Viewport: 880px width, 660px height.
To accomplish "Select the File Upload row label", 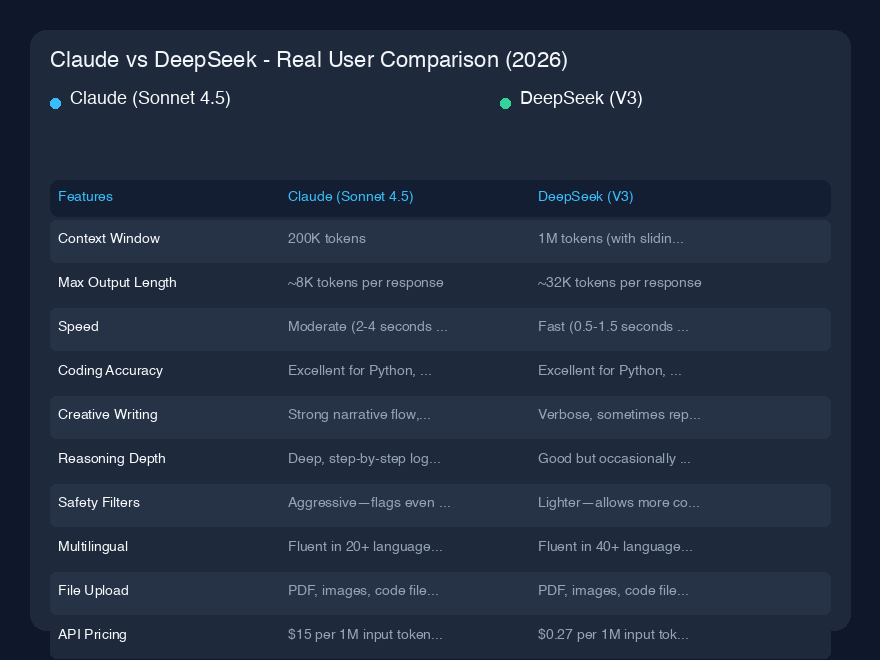I will coord(93,590).
